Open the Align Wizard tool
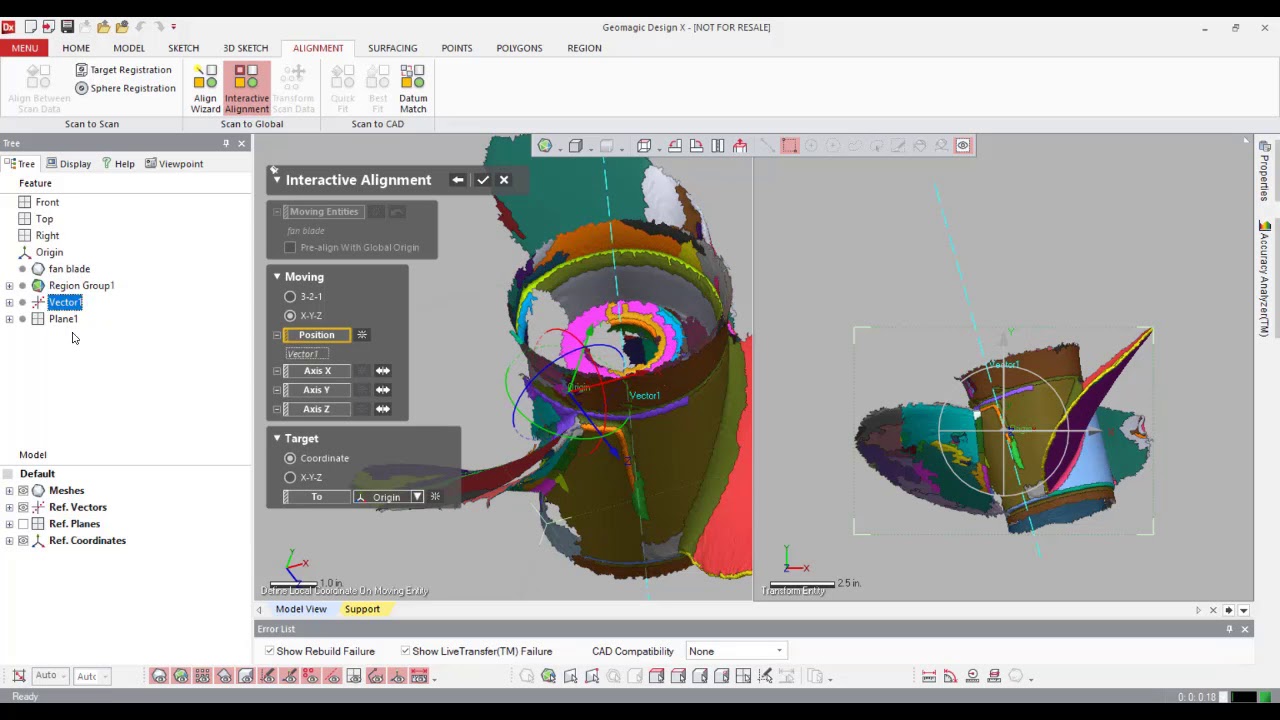The image size is (1280, 720). [205, 89]
